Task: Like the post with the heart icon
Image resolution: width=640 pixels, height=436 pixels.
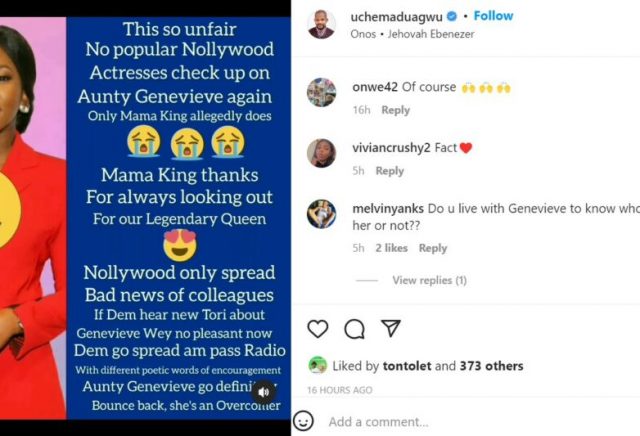Action: coord(318,329)
